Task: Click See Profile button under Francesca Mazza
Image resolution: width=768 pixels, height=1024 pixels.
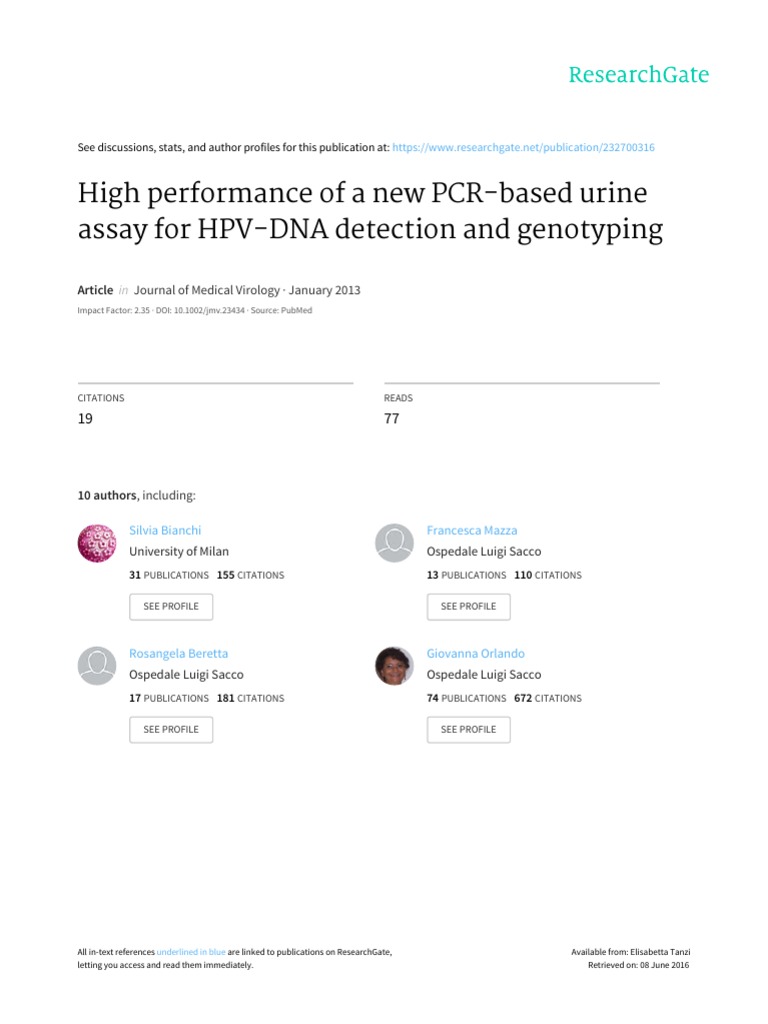Action: 468,606
